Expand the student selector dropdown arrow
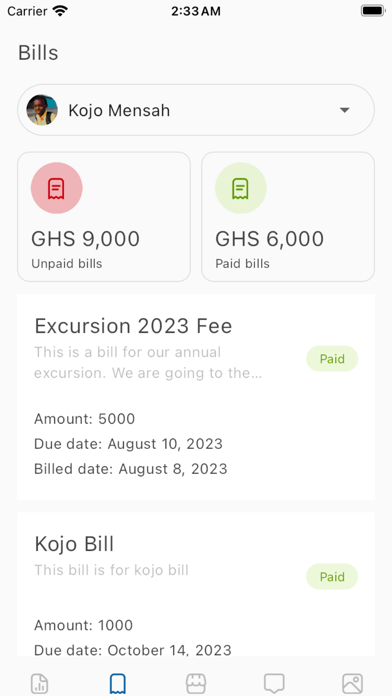Viewport: 392px width, 696px height. point(344,110)
